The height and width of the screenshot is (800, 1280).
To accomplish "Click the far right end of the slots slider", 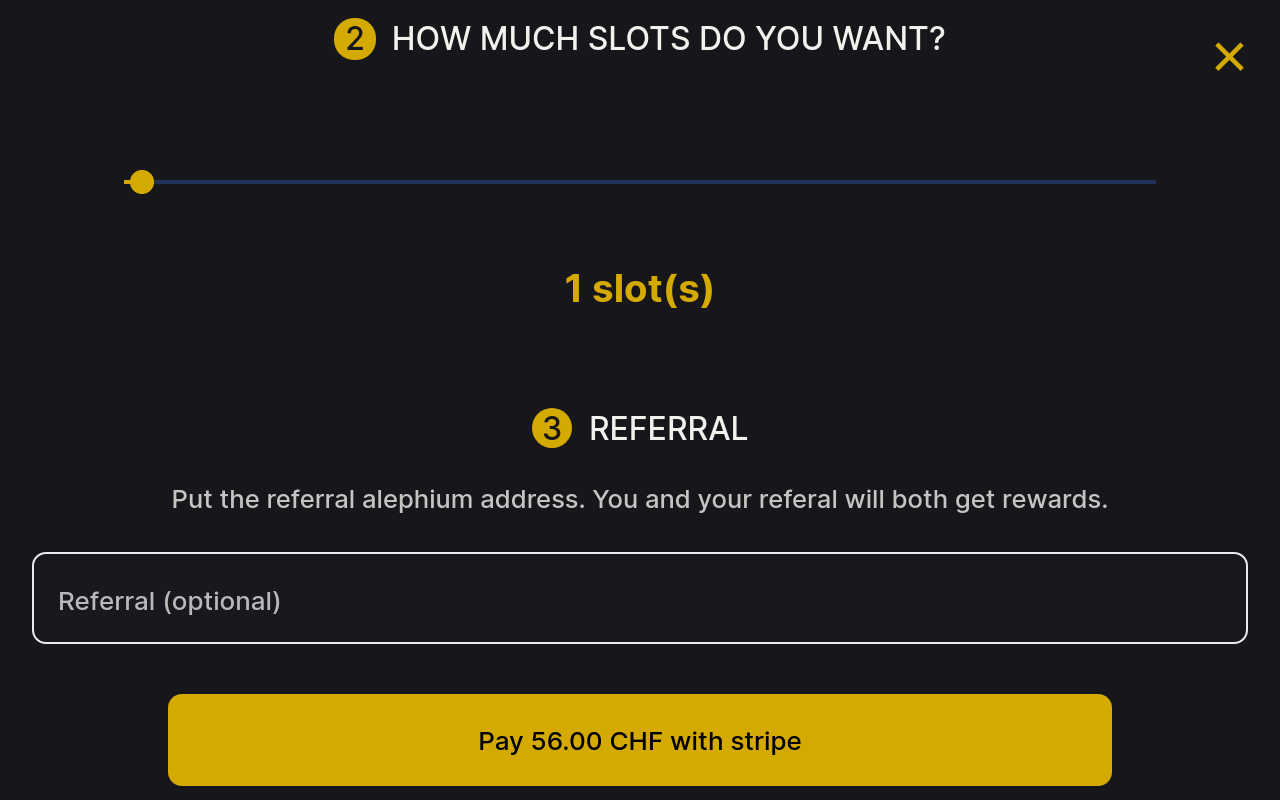I will point(1153,182).
